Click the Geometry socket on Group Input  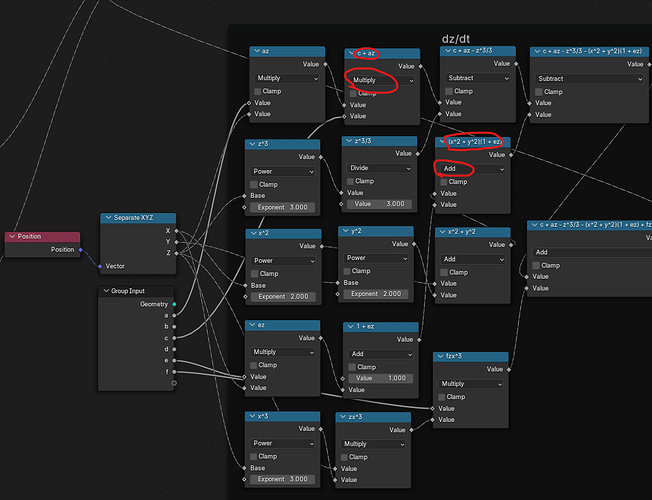point(174,304)
